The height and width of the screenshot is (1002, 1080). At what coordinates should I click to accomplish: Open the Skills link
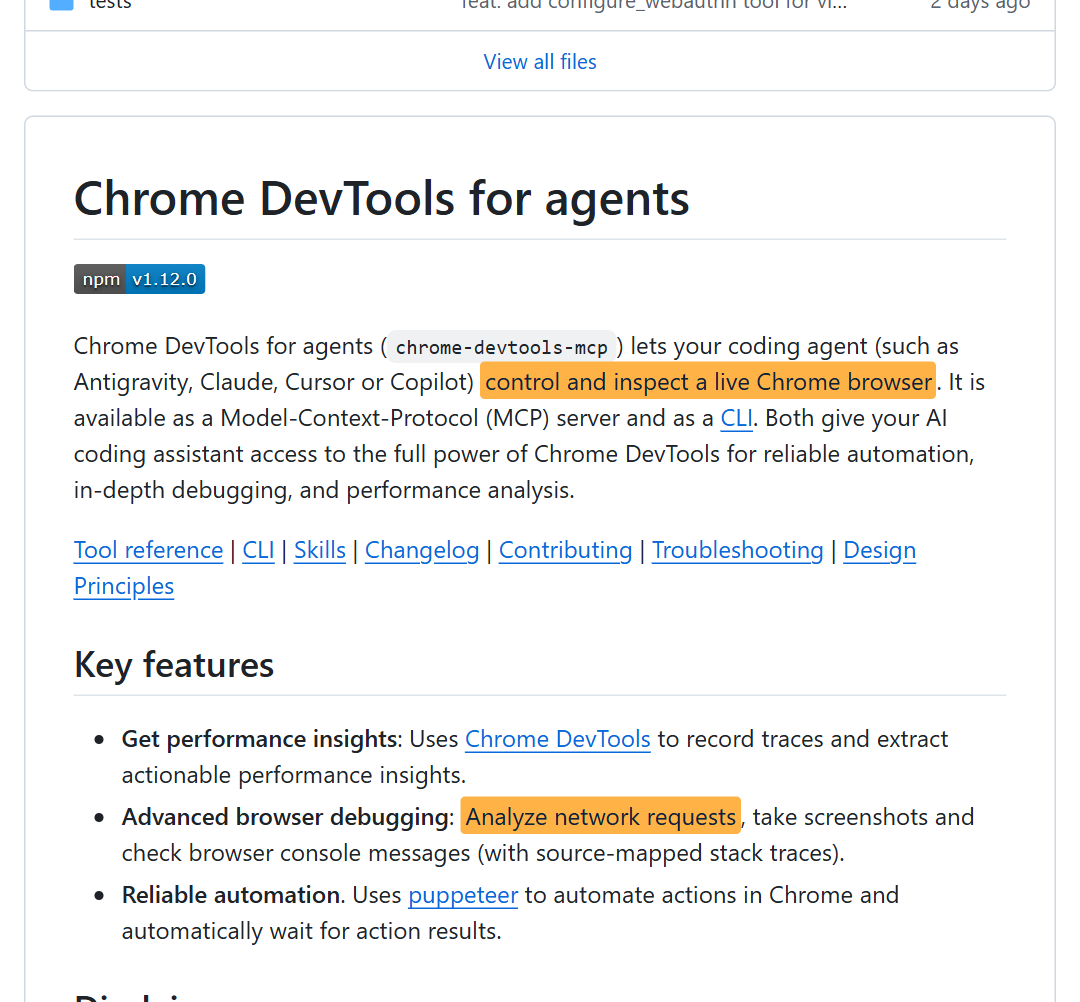[x=320, y=550]
